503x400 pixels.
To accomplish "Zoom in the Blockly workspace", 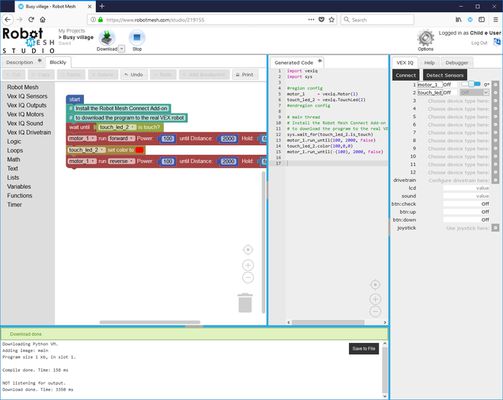I will click(248, 265).
